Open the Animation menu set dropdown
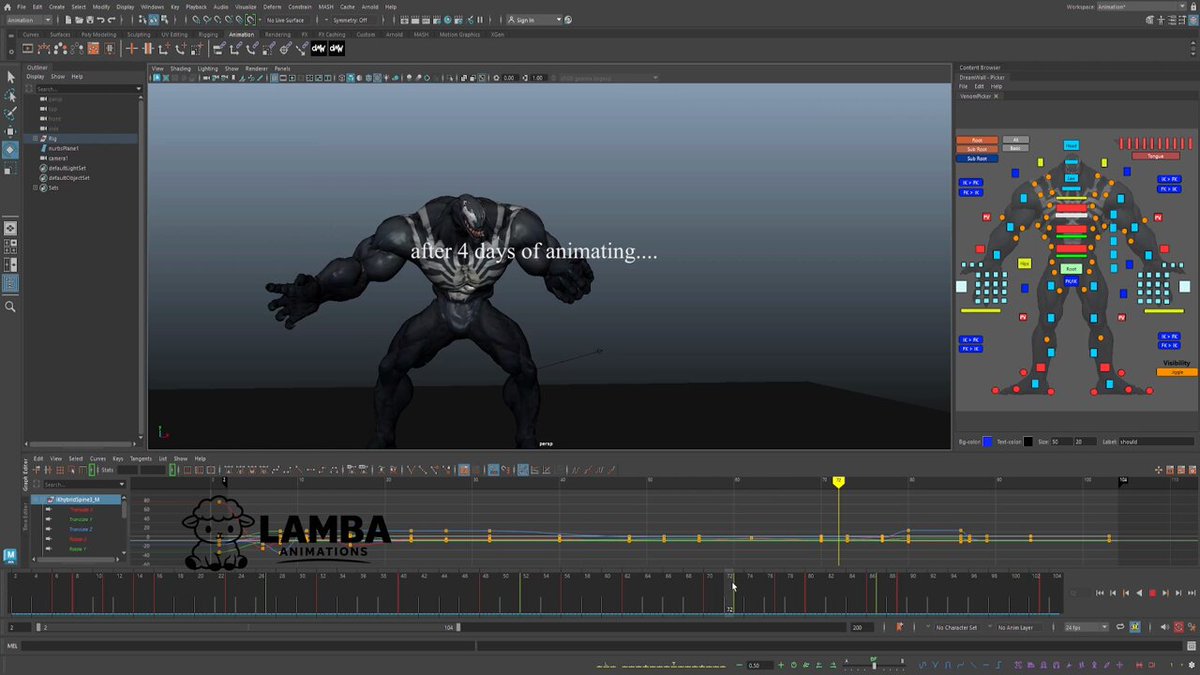Viewport: 1200px width, 675px height. click(x=28, y=20)
